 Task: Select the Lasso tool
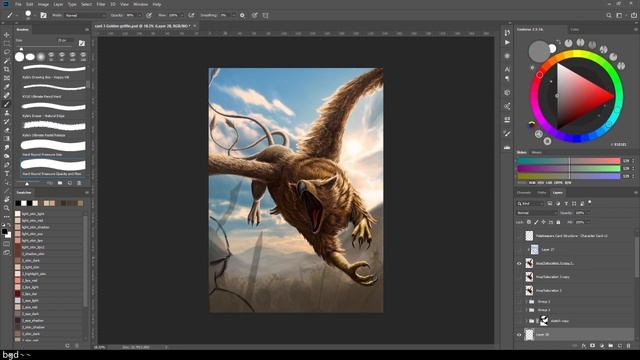[x=7, y=52]
